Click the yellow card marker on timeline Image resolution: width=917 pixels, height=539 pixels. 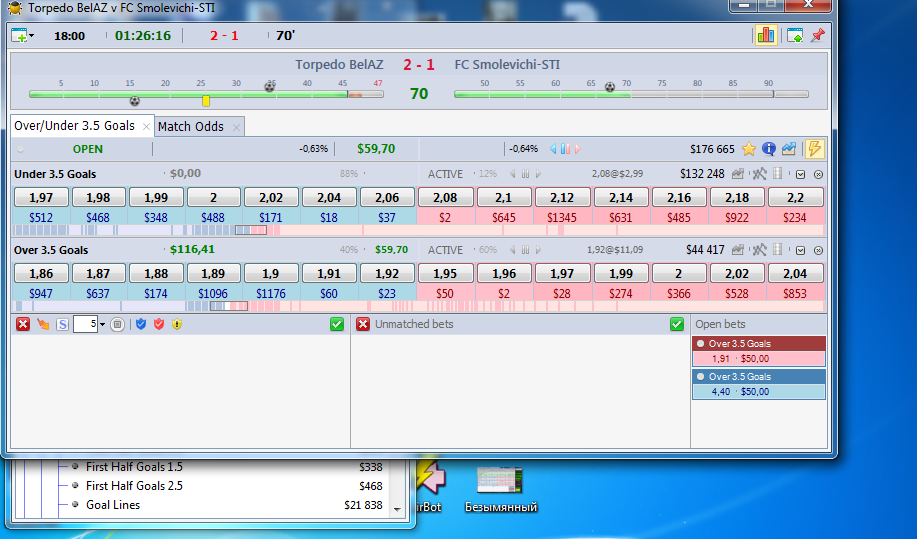point(206,101)
